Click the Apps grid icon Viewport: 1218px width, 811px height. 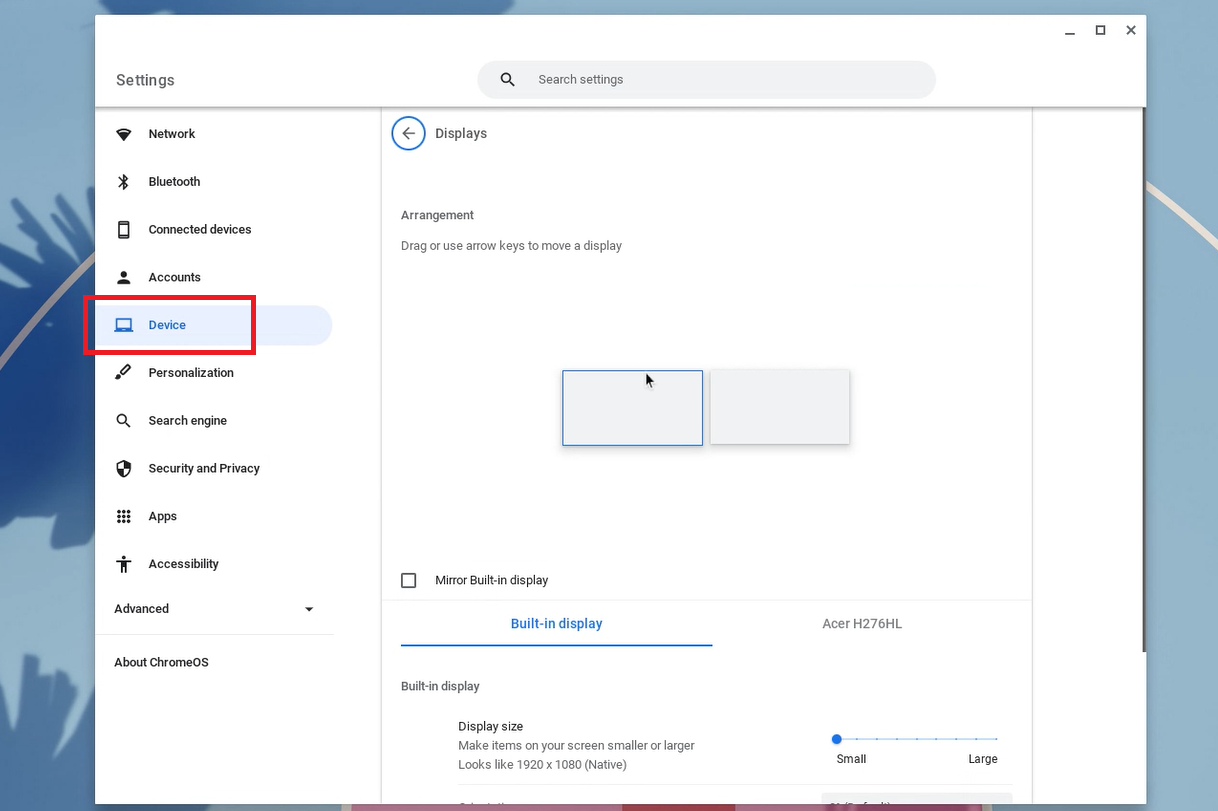pos(124,517)
